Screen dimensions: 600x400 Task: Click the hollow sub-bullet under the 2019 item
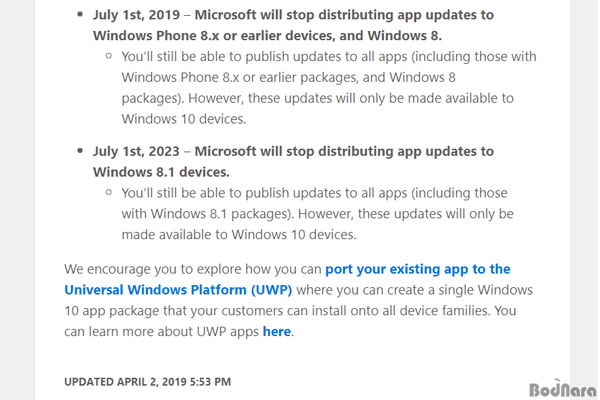coord(109,56)
